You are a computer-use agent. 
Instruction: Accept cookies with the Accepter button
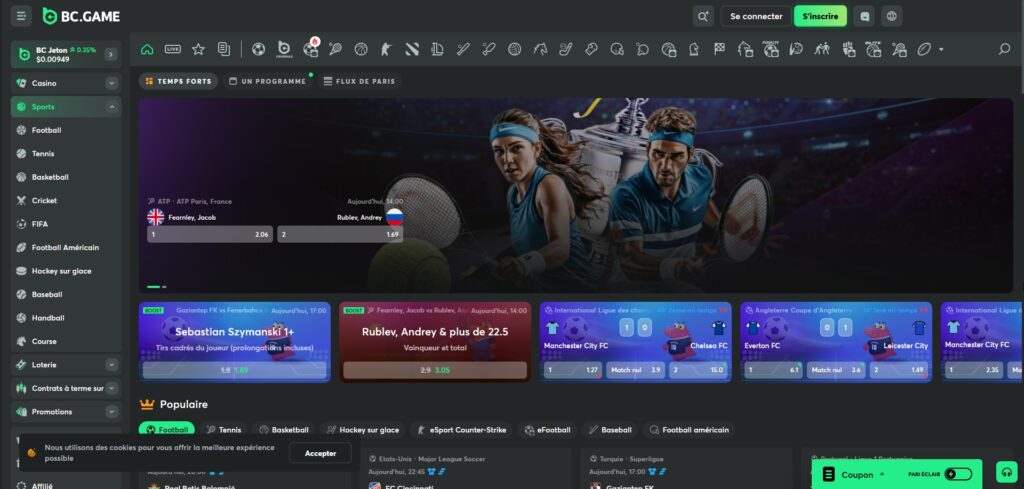(320, 453)
